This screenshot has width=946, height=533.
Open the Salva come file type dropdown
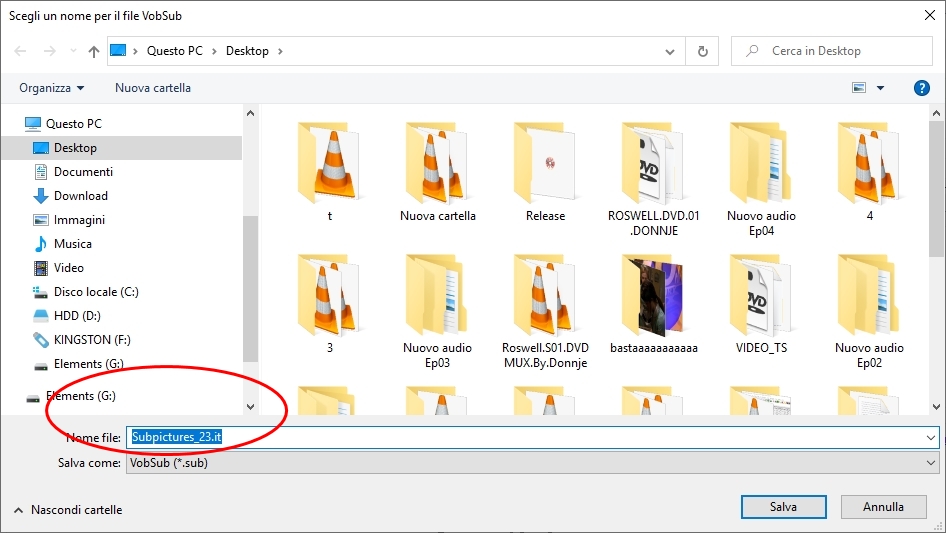click(x=532, y=463)
